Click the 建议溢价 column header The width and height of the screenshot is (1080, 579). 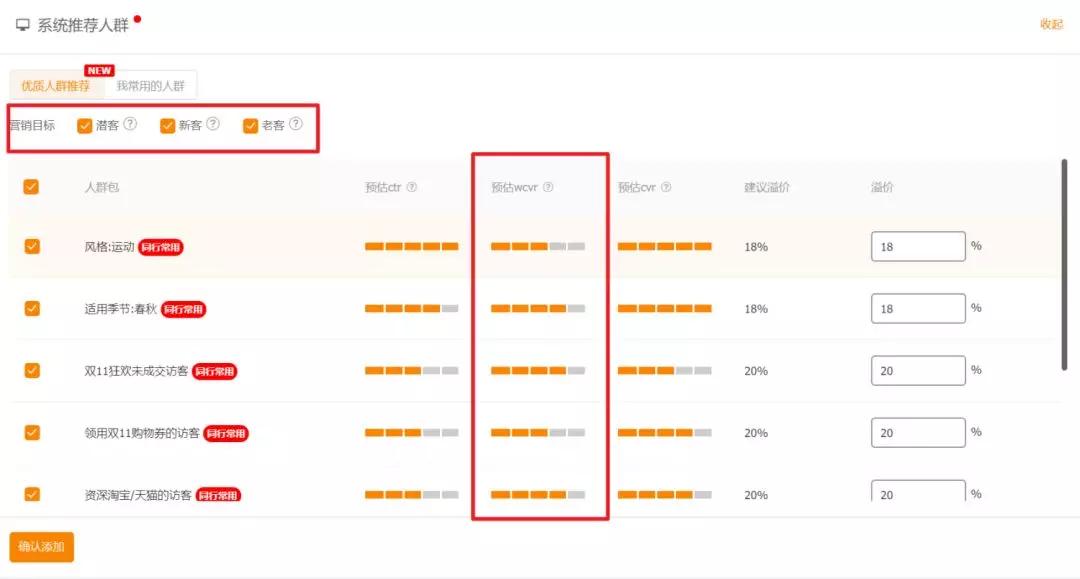click(767, 187)
